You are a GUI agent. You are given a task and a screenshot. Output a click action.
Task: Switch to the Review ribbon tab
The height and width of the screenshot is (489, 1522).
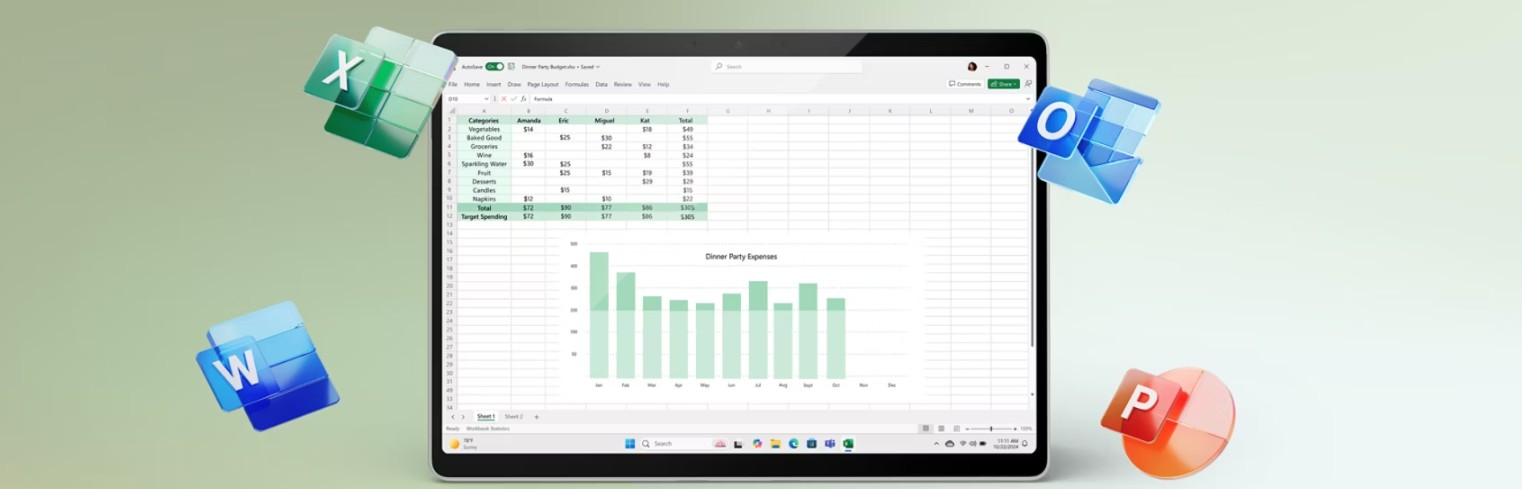point(623,84)
